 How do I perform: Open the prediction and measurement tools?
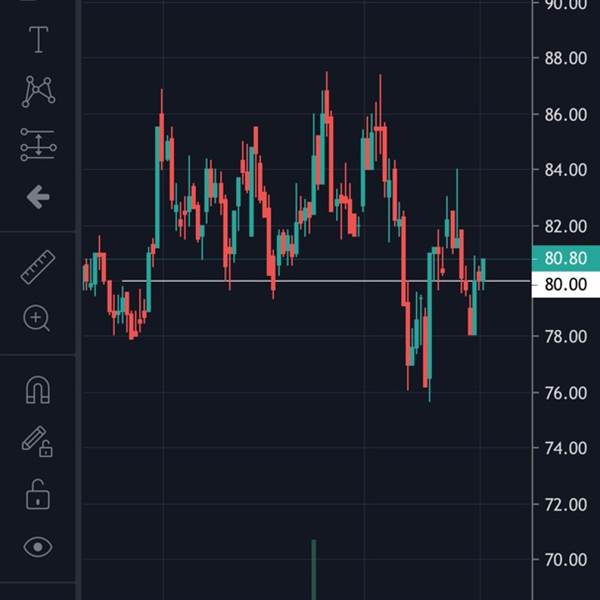(38, 144)
